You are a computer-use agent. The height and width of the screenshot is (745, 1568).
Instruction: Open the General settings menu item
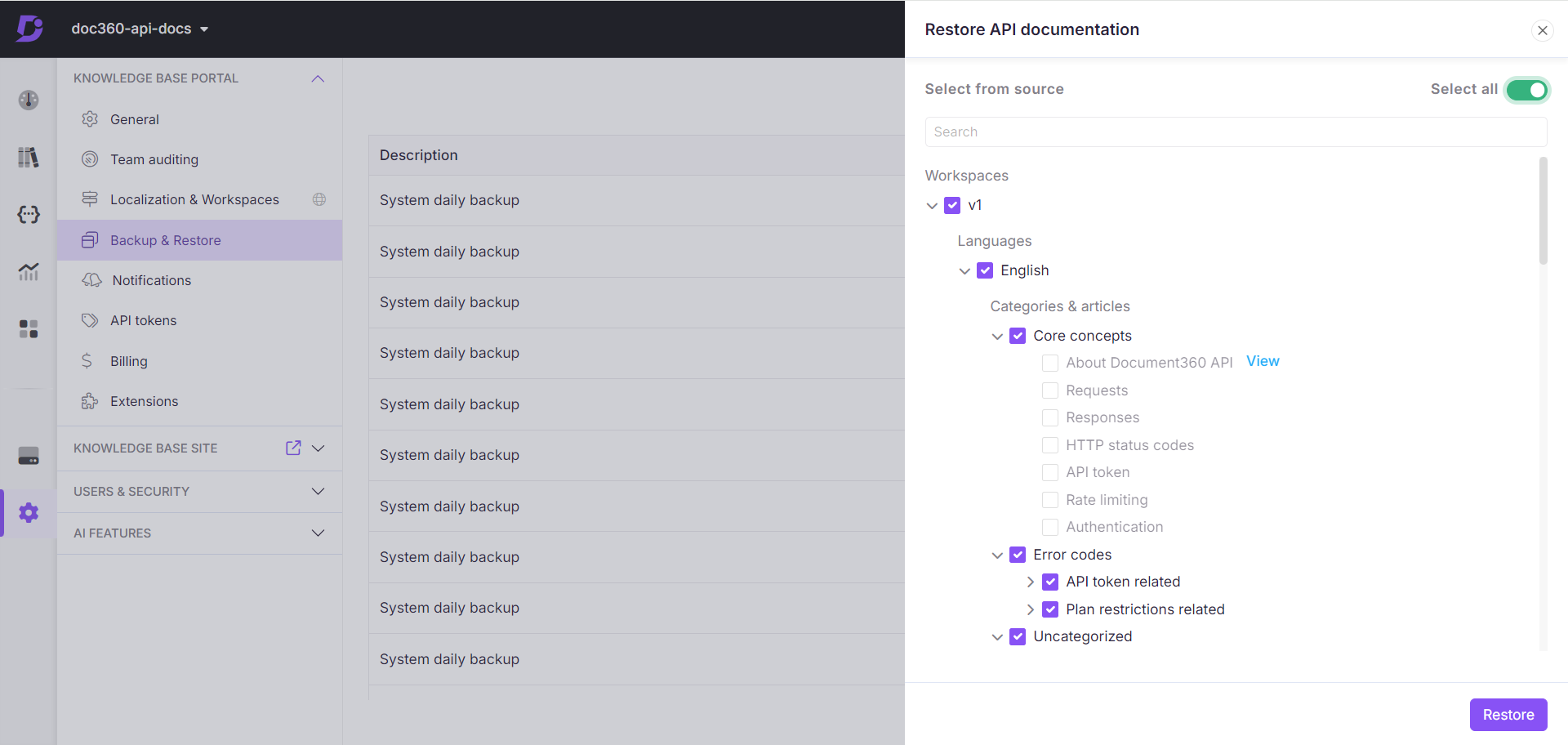[x=200, y=119]
